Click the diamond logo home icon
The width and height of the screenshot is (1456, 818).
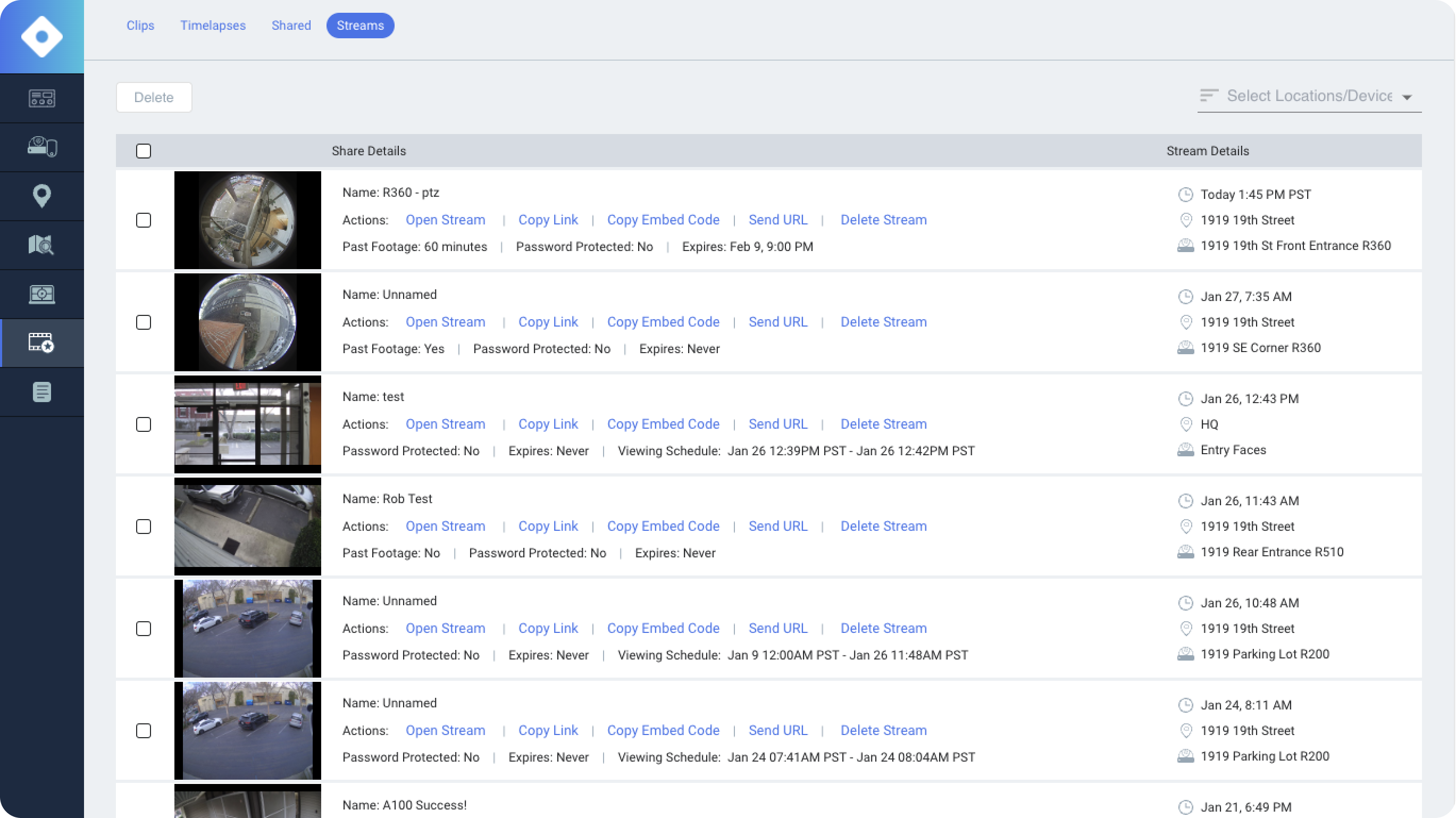[42, 37]
